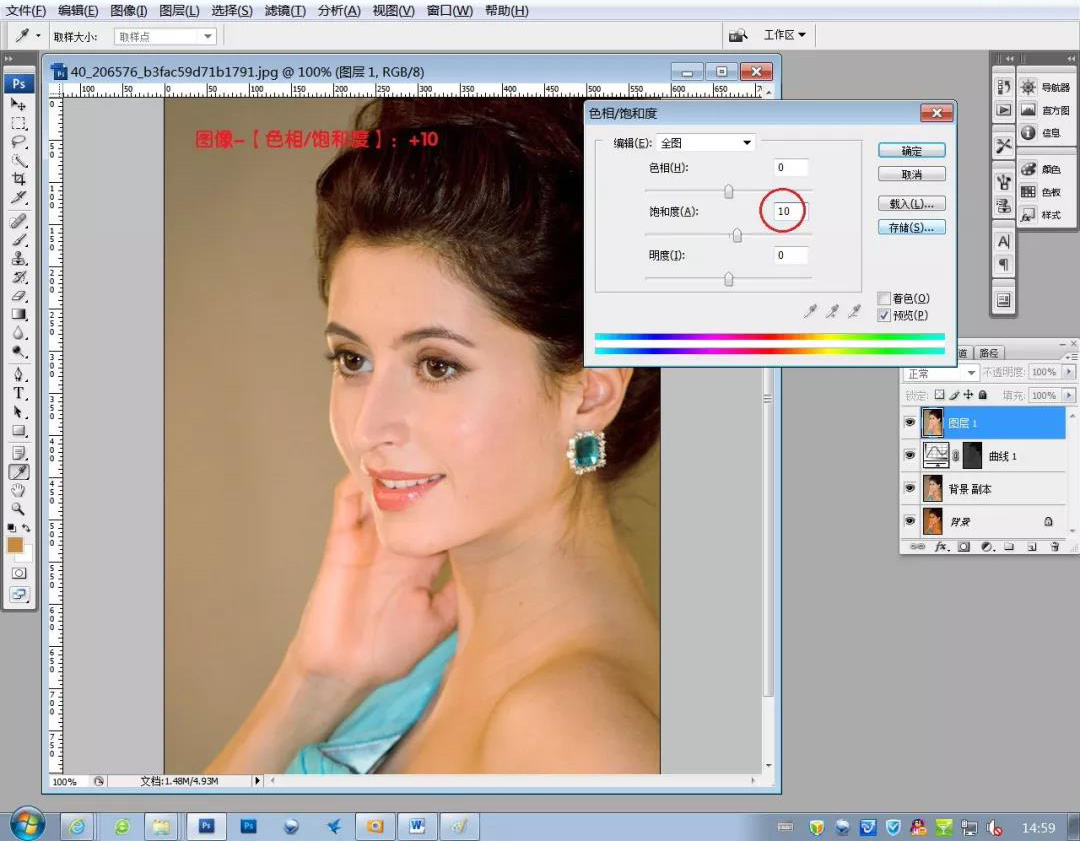This screenshot has height=841, width=1080.
Task: Enable the 着色 (Colorize) checkbox
Action: 883,298
